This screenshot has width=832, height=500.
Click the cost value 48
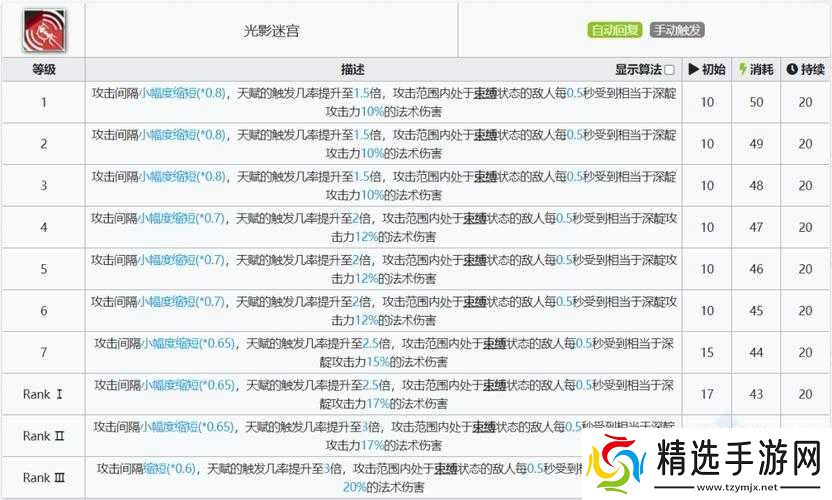coord(756,185)
